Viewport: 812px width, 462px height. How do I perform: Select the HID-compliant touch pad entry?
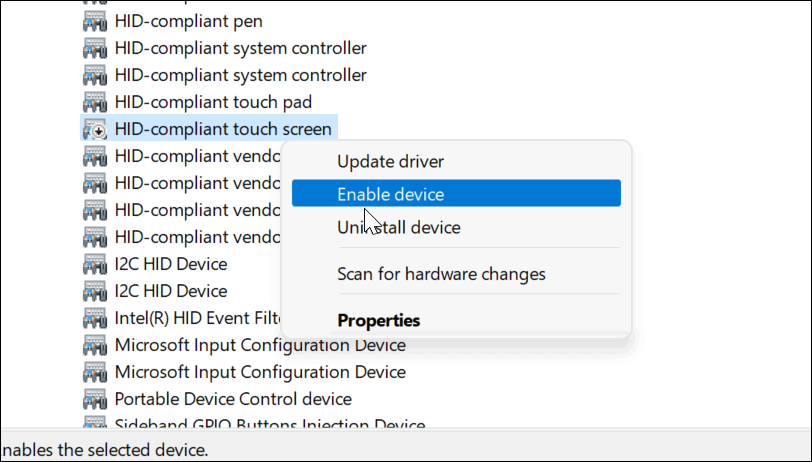[x=213, y=102]
